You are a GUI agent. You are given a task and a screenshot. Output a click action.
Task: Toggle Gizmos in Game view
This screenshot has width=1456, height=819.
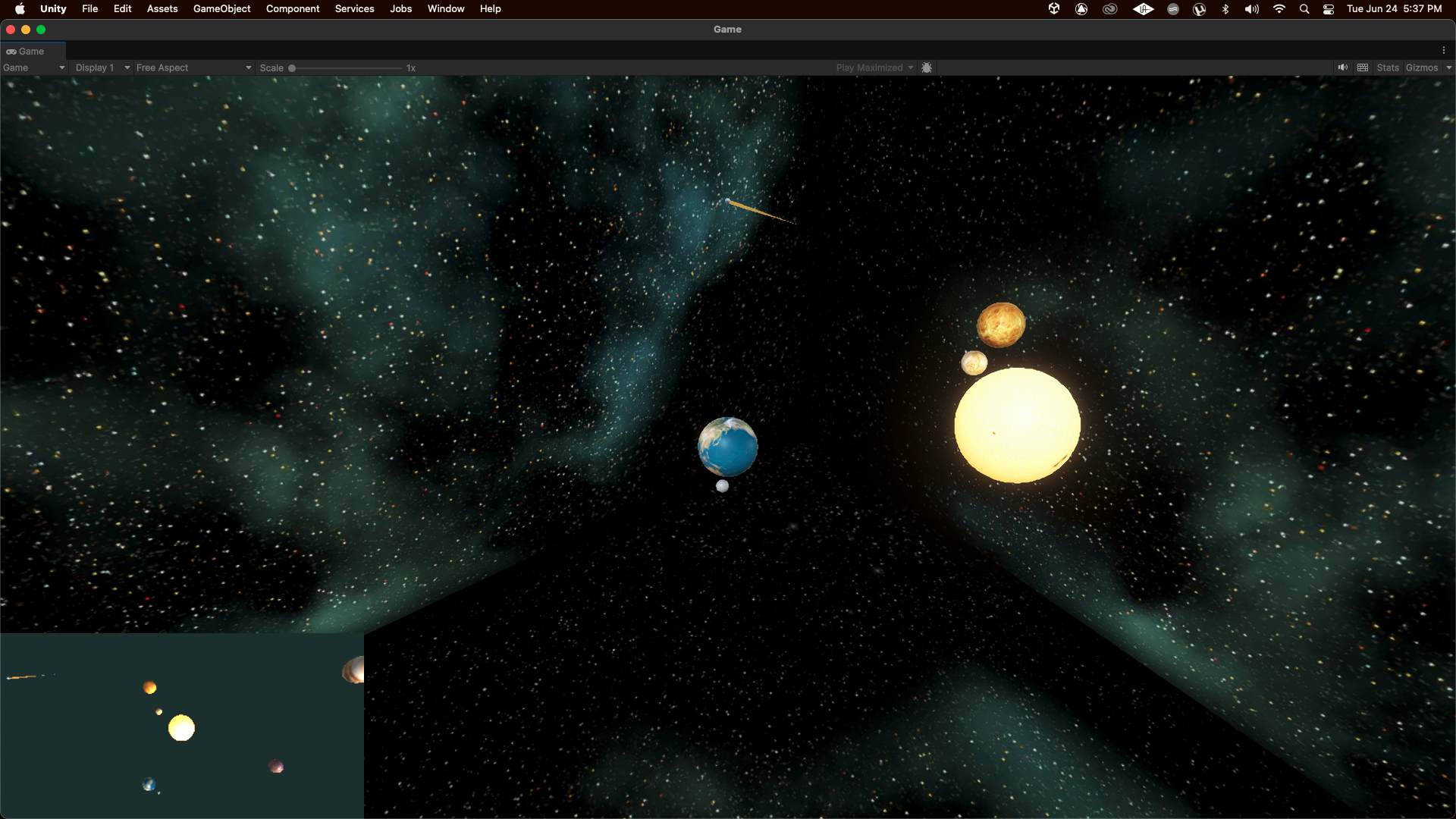(1422, 67)
